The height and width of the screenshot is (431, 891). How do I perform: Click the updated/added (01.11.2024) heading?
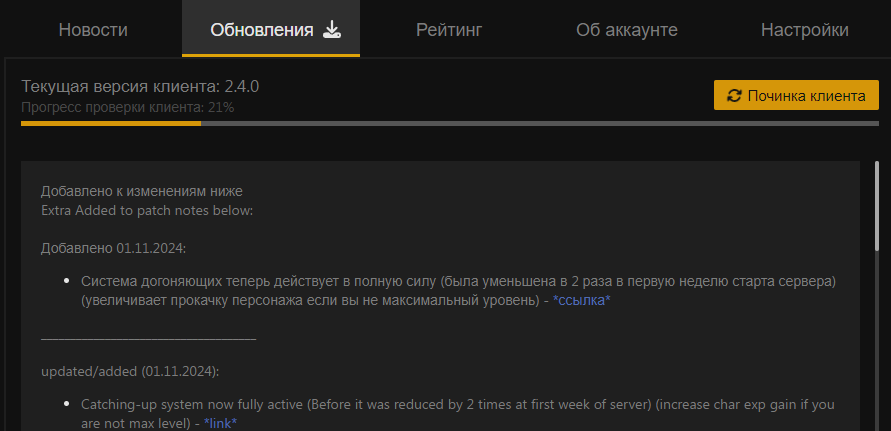point(130,371)
